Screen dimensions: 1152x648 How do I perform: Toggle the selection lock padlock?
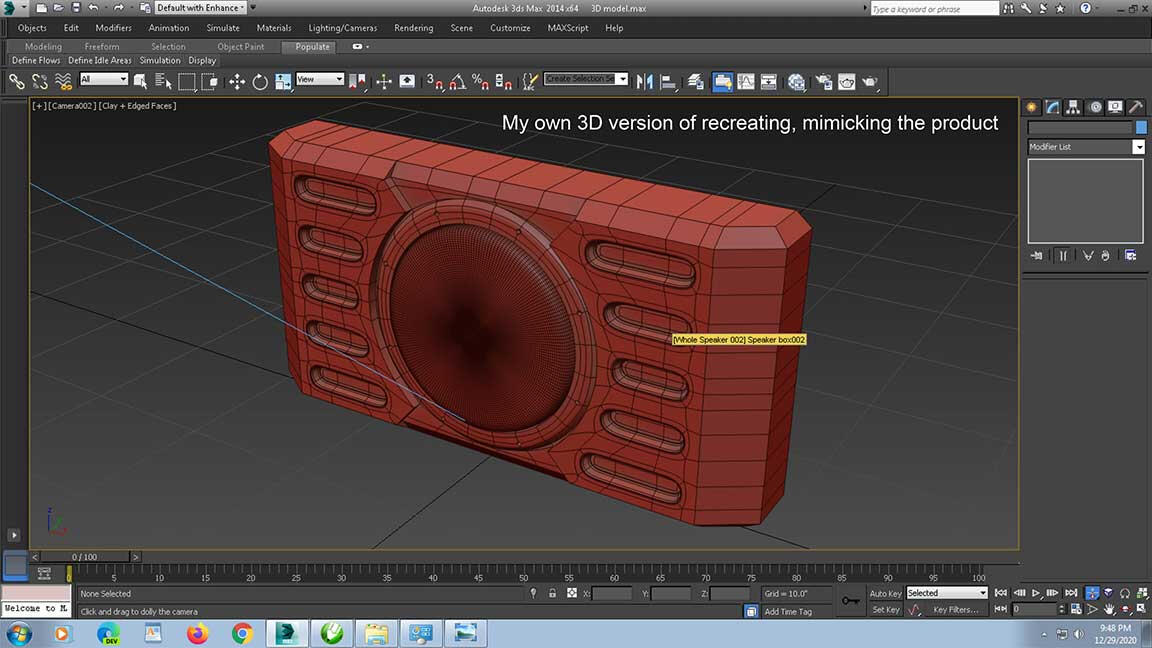[552, 593]
